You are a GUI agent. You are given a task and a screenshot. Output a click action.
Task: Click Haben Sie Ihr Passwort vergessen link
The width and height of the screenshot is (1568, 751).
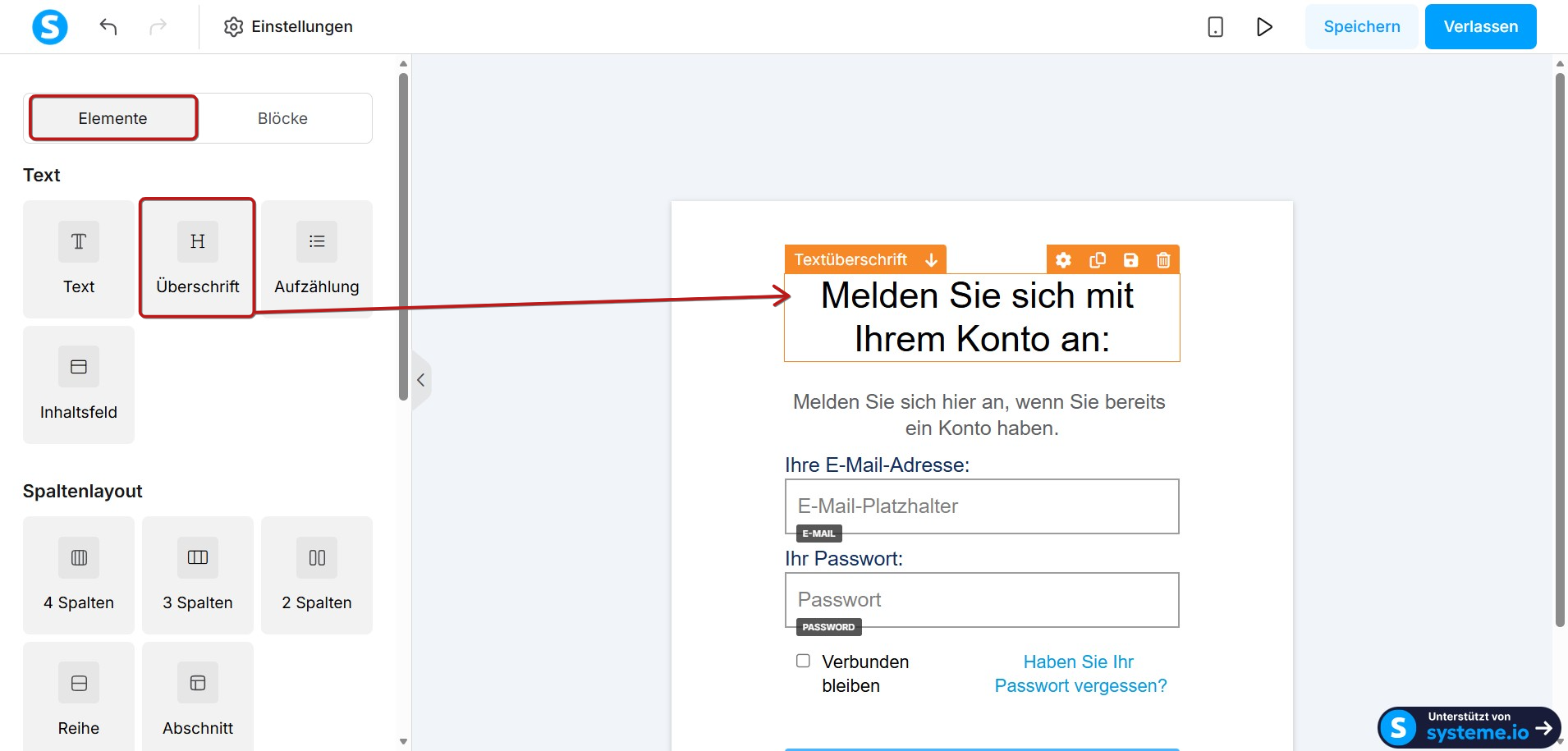(x=1080, y=674)
